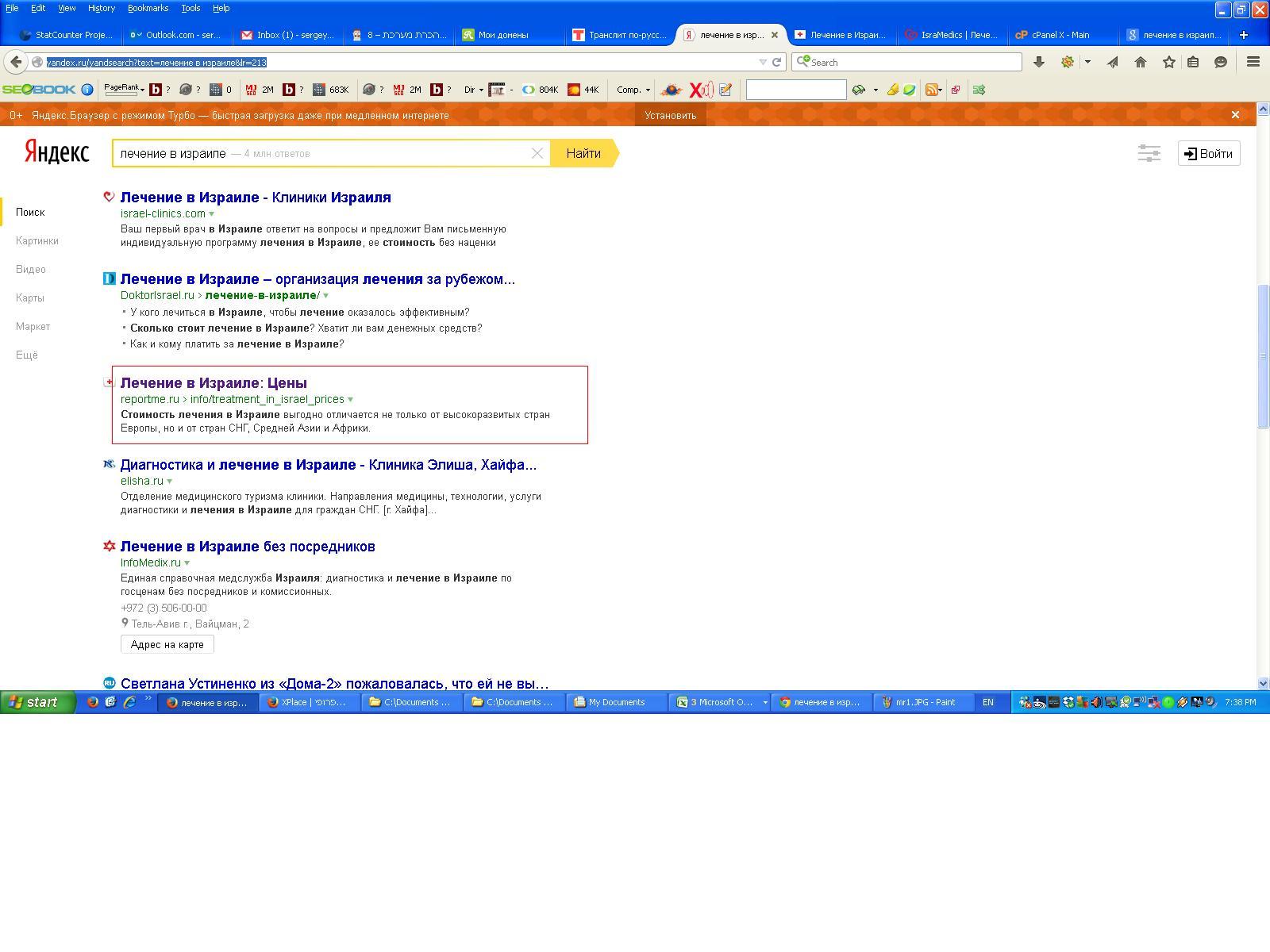The width and height of the screenshot is (1270, 952).
Task: Launch Internet Explorer from quick launch bar
Action: 129,702
